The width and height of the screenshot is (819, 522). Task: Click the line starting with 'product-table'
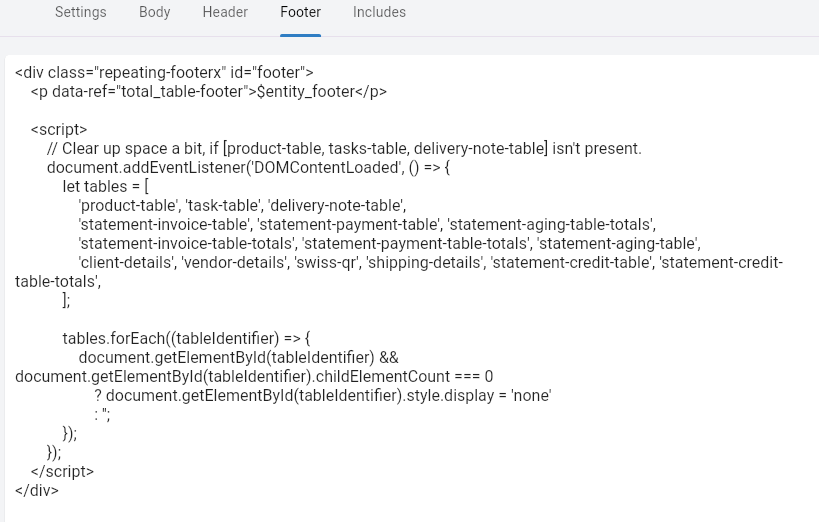[x=241, y=206]
